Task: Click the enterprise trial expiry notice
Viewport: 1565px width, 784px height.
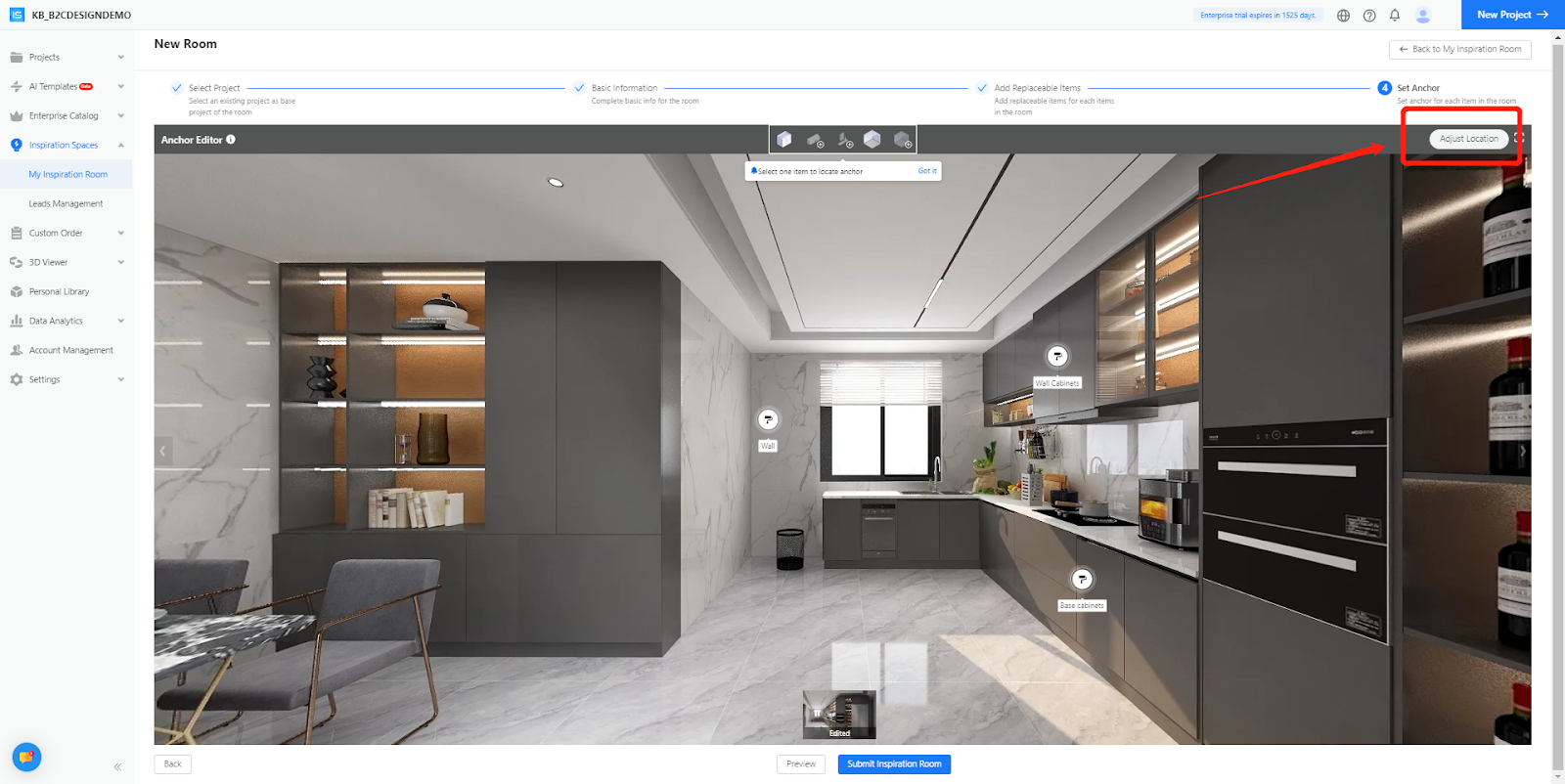Action: [1258, 16]
